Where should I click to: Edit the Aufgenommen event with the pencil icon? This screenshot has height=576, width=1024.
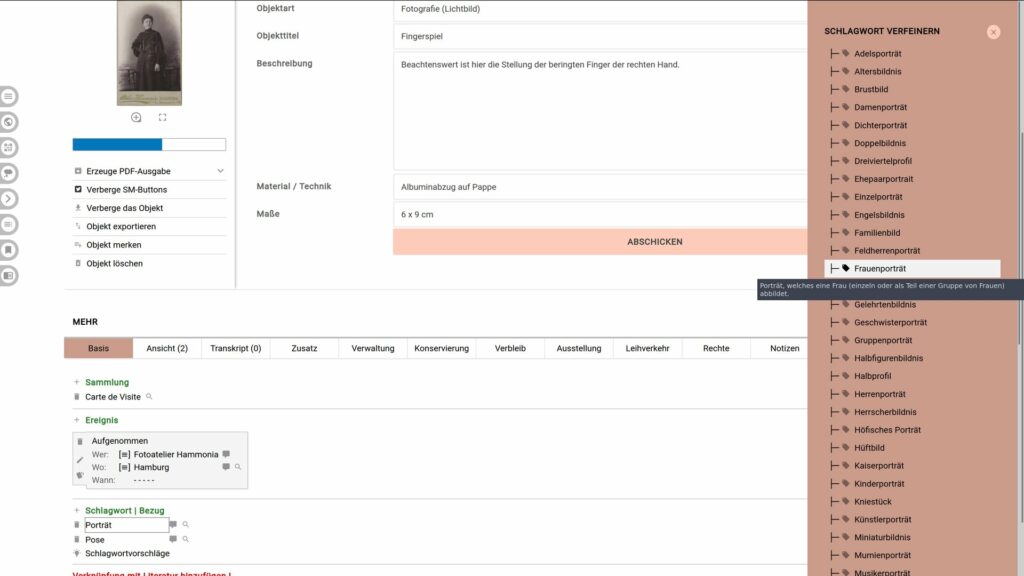tap(80, 460)
